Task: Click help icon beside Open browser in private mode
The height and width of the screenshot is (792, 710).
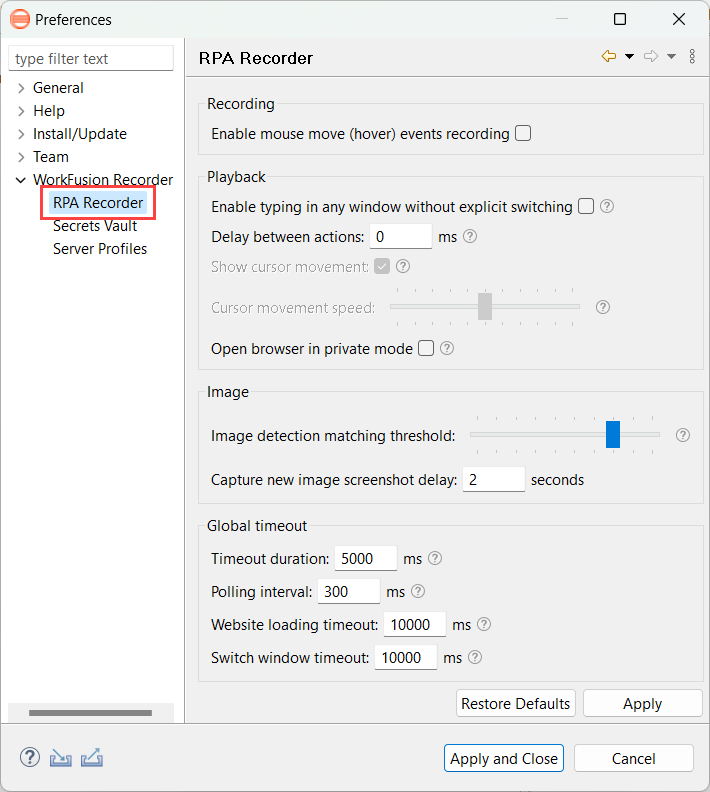Action: point(446,348)
